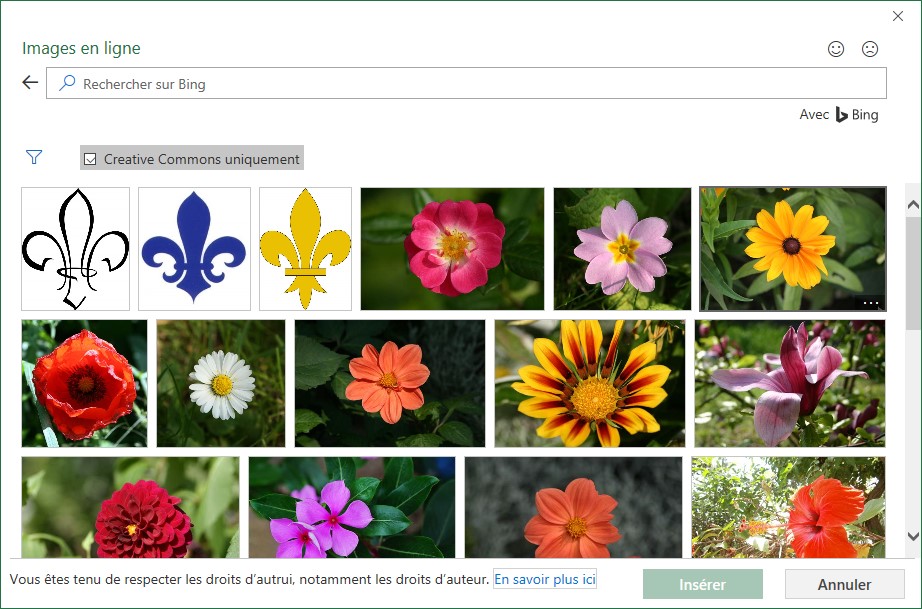Open the three-dots menu on the yellow flower
The width and height of the screenshot is (922, 609).
pyautogui.click(x=870, y=302)
